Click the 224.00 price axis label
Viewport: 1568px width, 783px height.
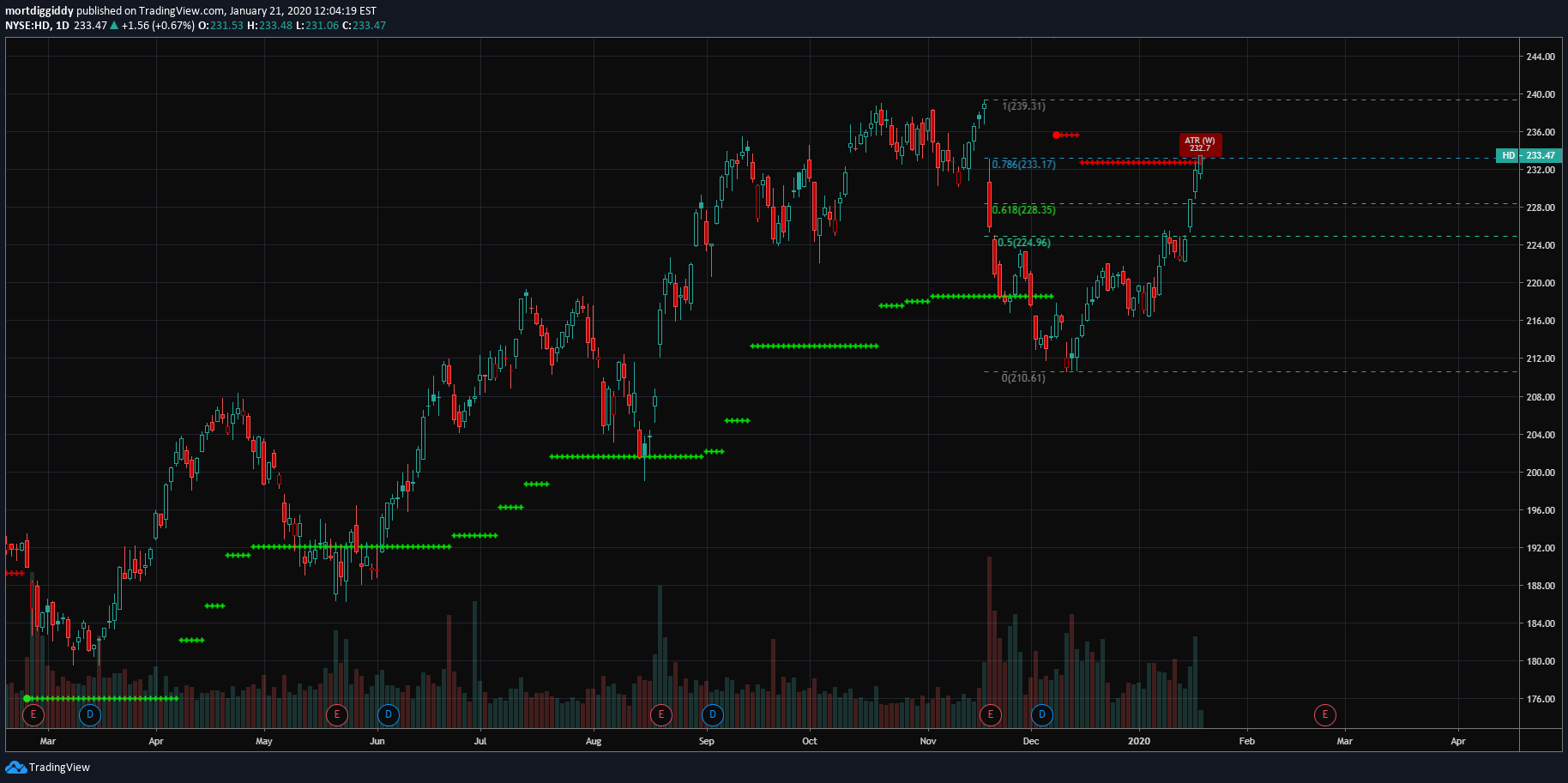[x=1541, y=245]
